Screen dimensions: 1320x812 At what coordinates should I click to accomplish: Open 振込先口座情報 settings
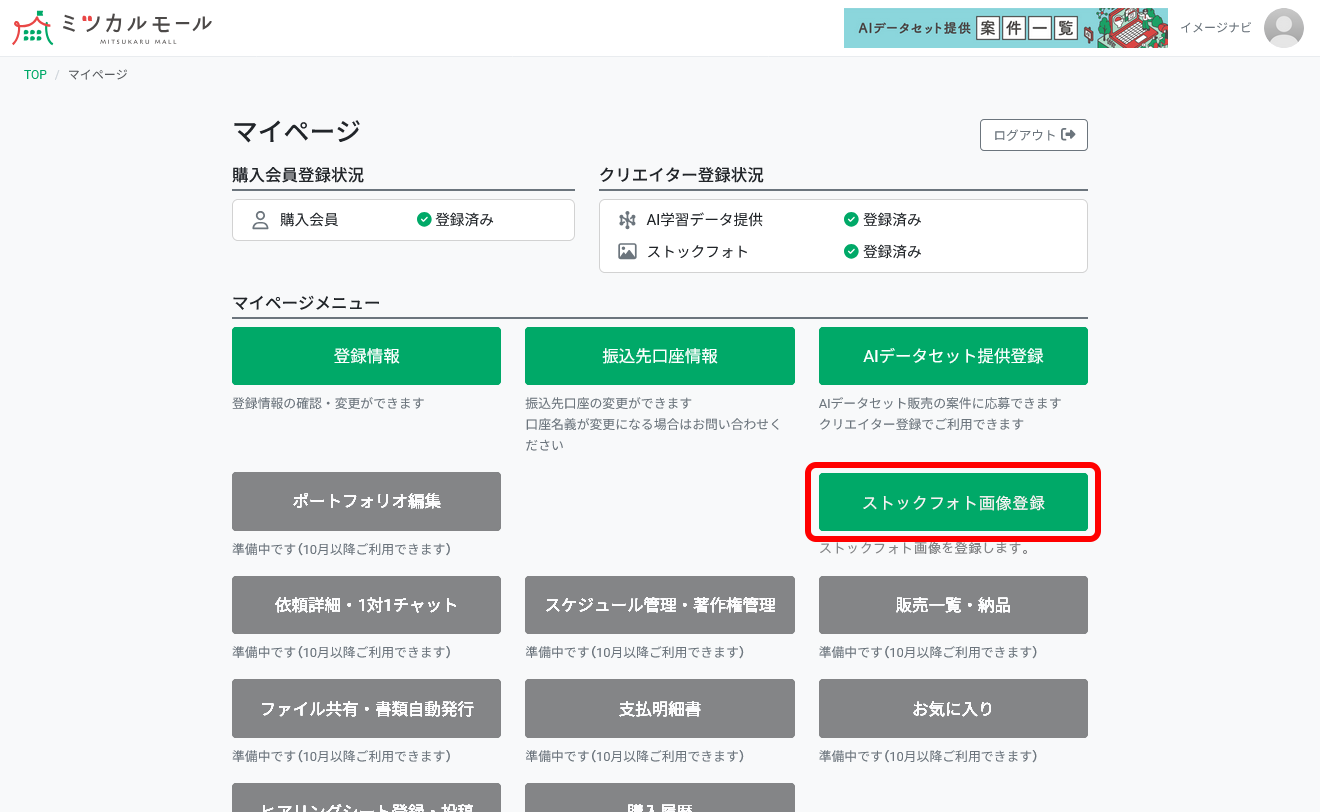[x=660, y=355]
